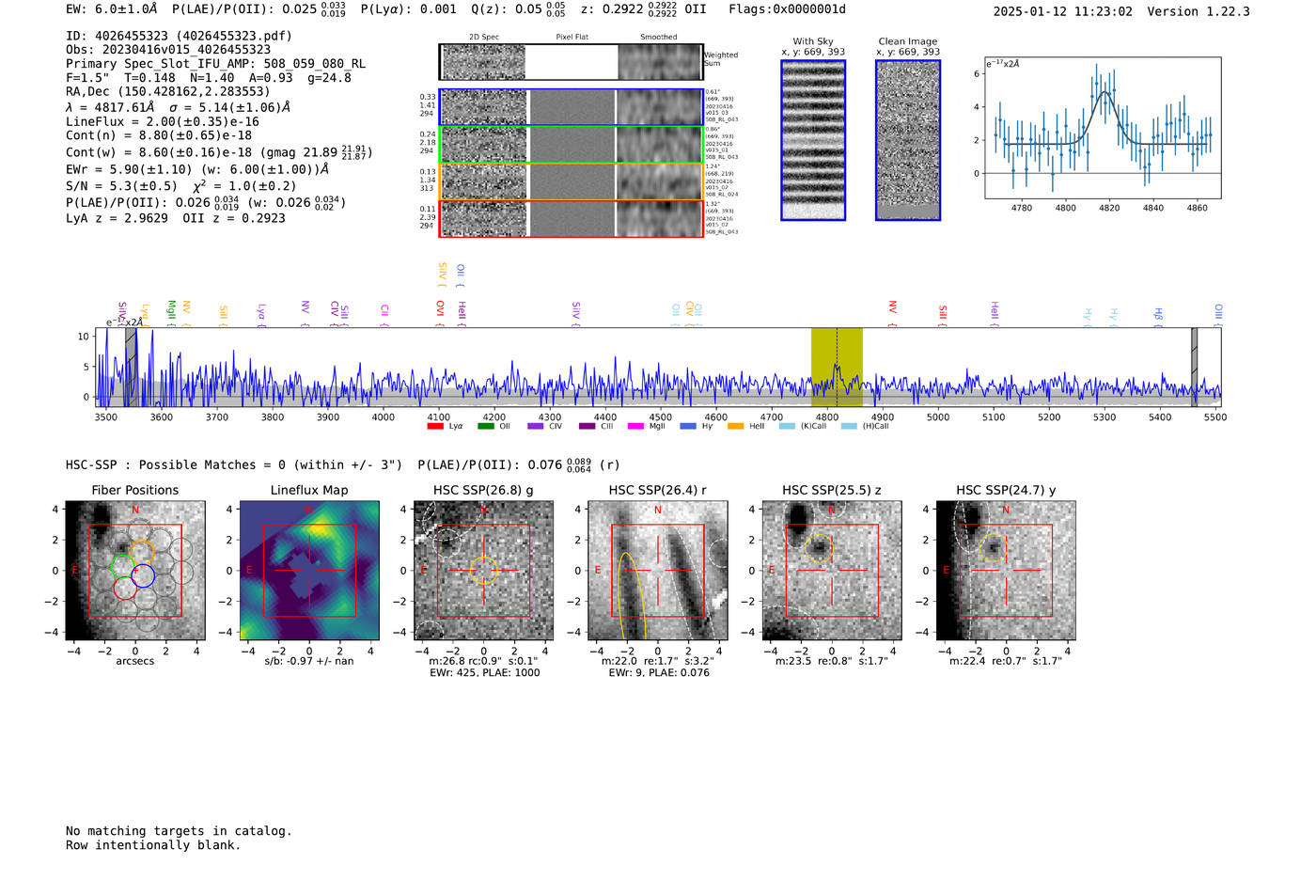Click the 'EWr: 9, PLAE: 0.076' caption
The height and width of the screenshot is (896, 1316).
(659, 673)
